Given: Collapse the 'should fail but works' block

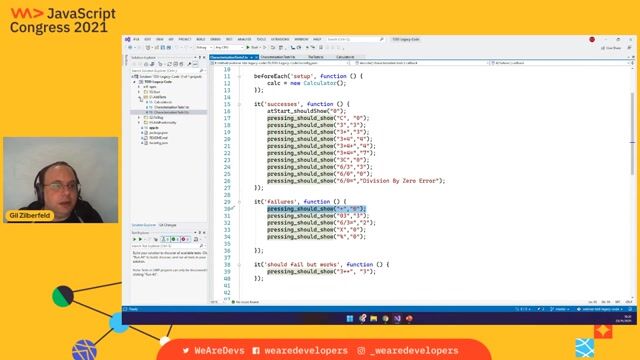Looking at the screenshot, I should (x=239, y=264).
